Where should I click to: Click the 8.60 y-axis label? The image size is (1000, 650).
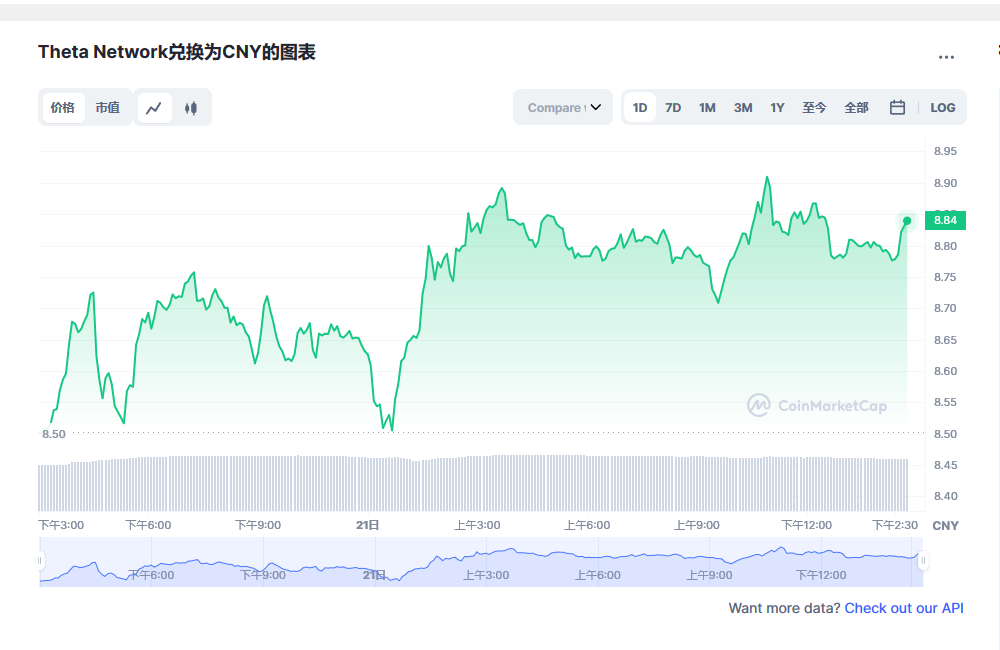click(x=945, y=371)
